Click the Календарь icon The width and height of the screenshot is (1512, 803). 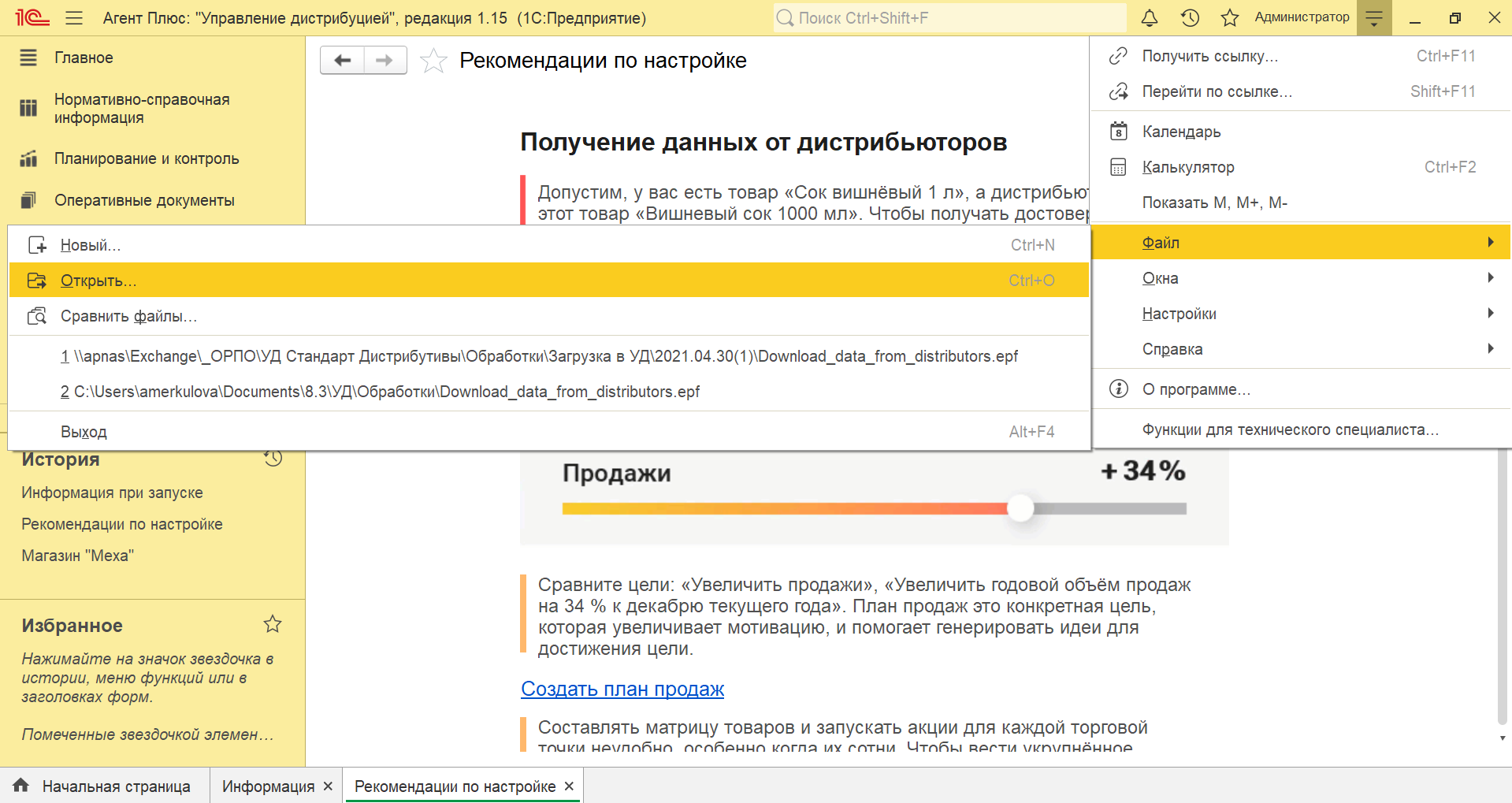pos(1118,132)
